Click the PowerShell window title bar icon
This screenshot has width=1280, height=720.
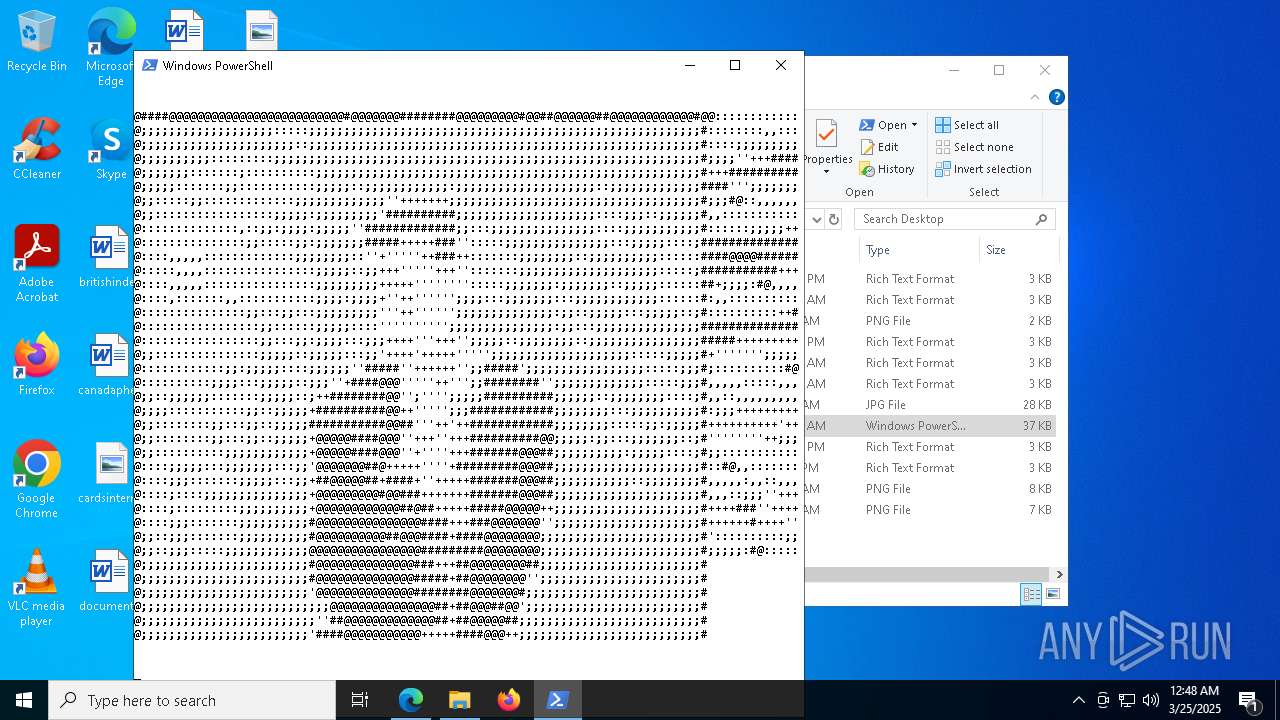click(149, 65)
